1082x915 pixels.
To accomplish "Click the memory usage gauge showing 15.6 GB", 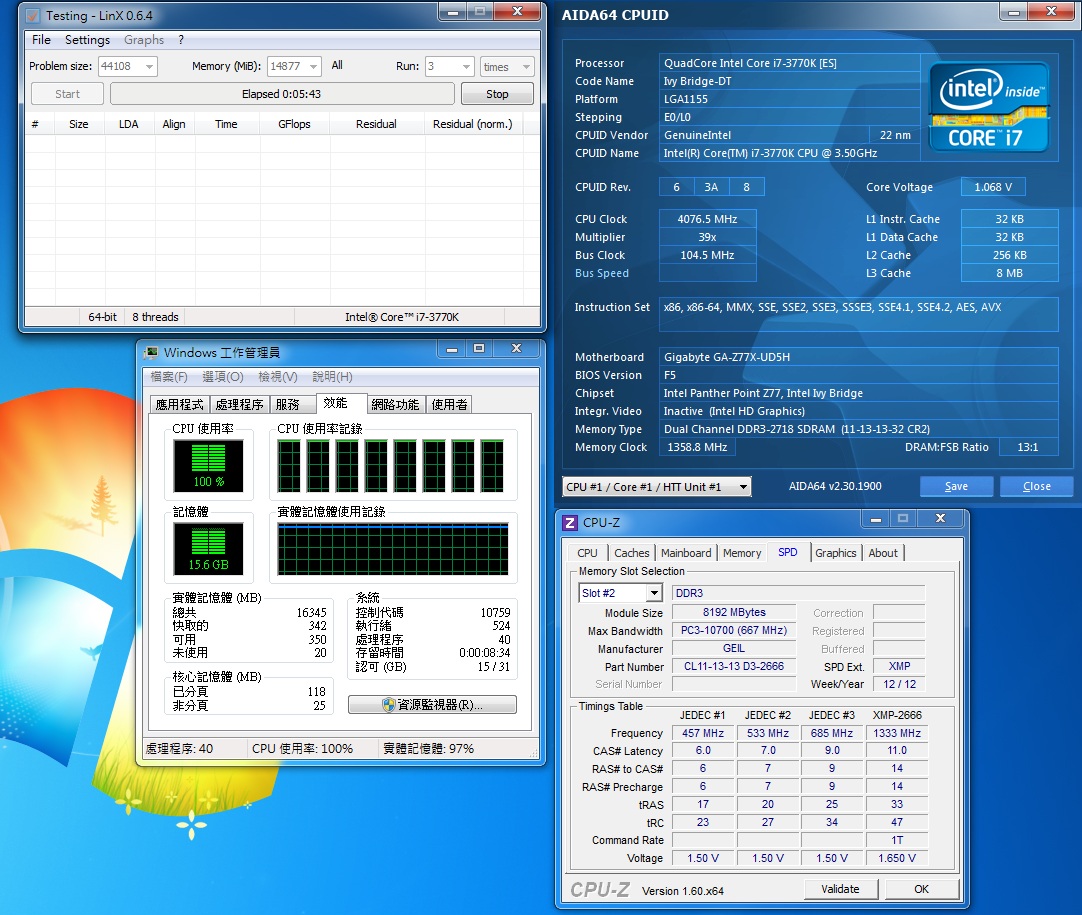I will (208, 549).
